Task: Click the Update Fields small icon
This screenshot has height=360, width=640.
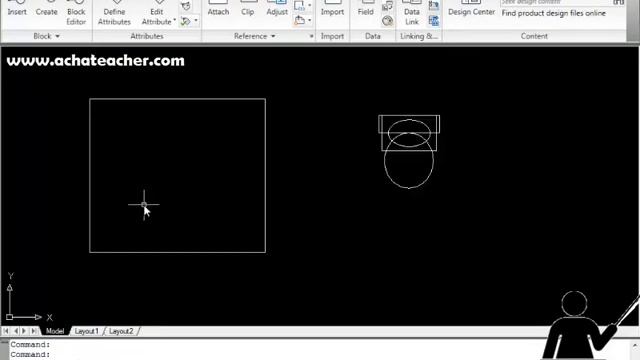Action: [387, 6]
